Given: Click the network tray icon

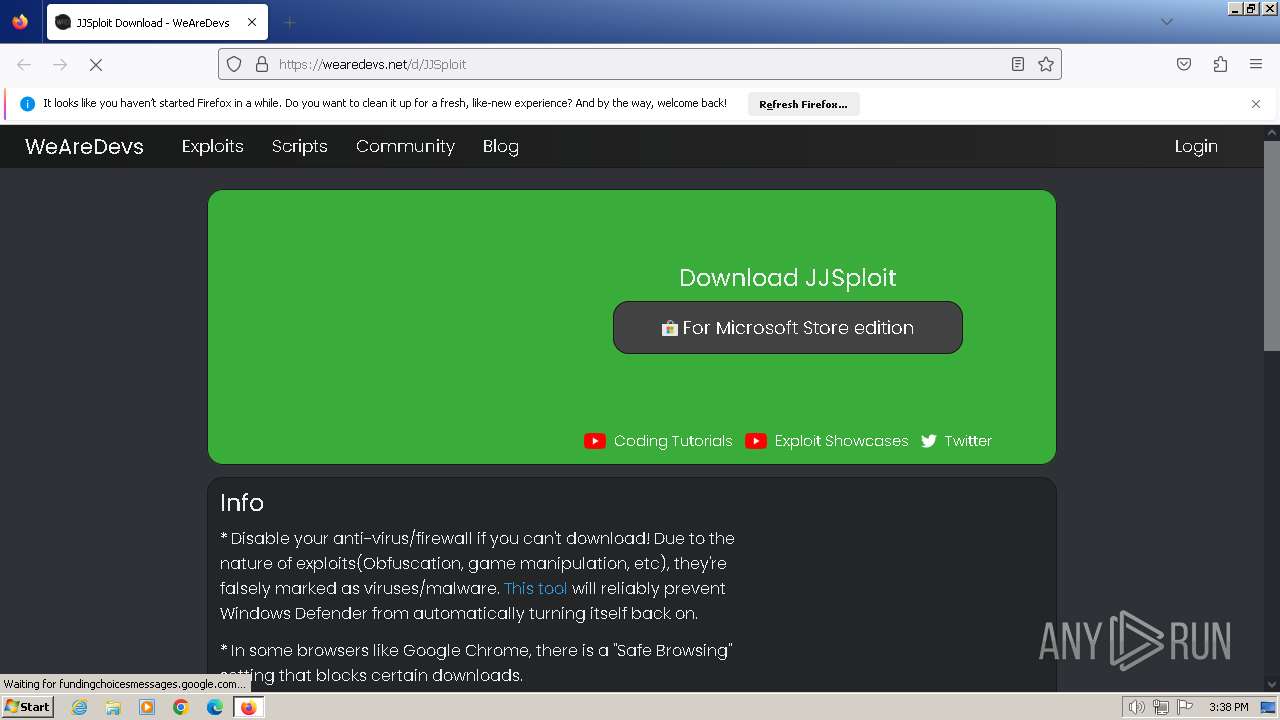Looking at the screenshot, I should point(1160,707).
